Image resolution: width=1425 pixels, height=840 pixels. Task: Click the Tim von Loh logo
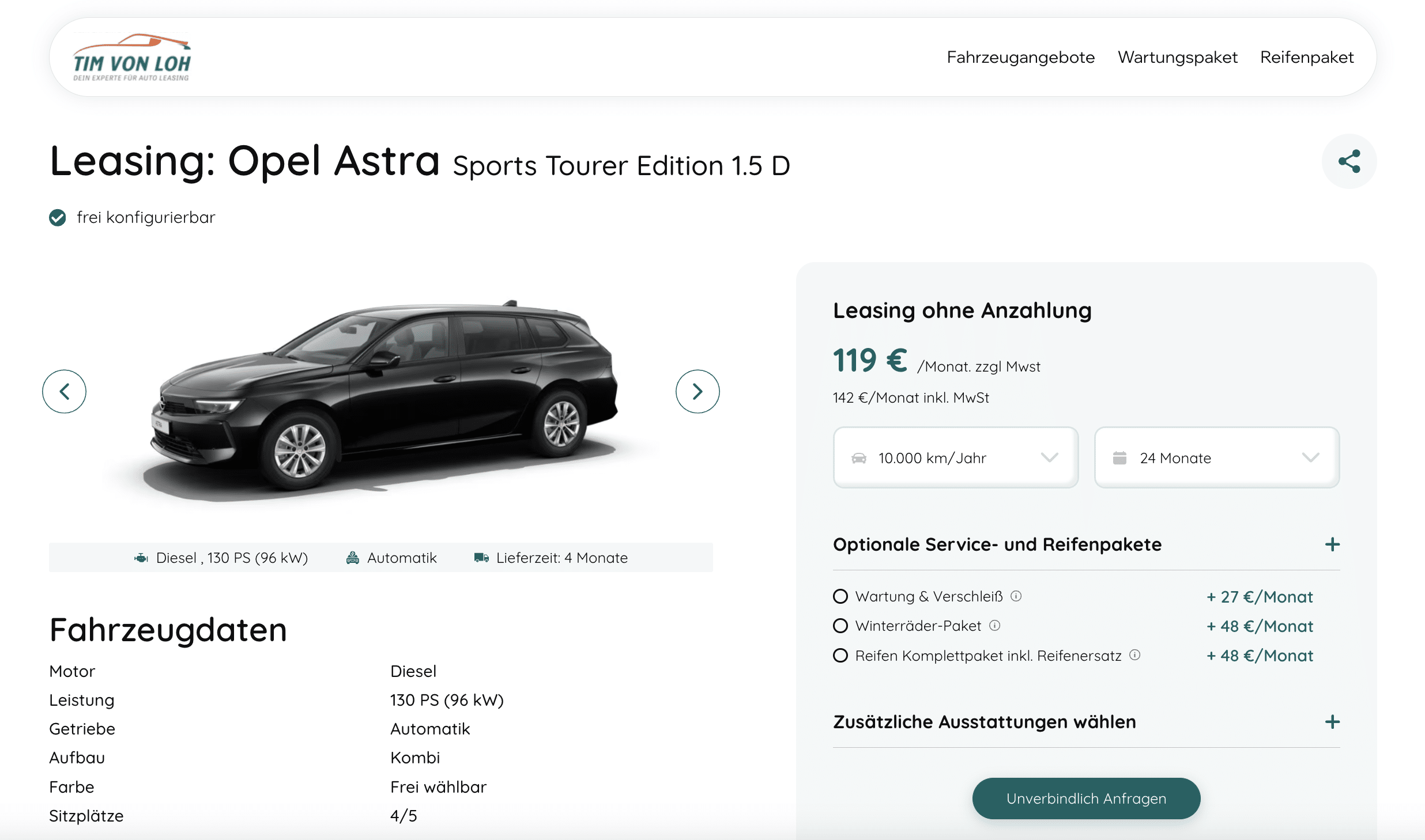(x=132, y=57)
